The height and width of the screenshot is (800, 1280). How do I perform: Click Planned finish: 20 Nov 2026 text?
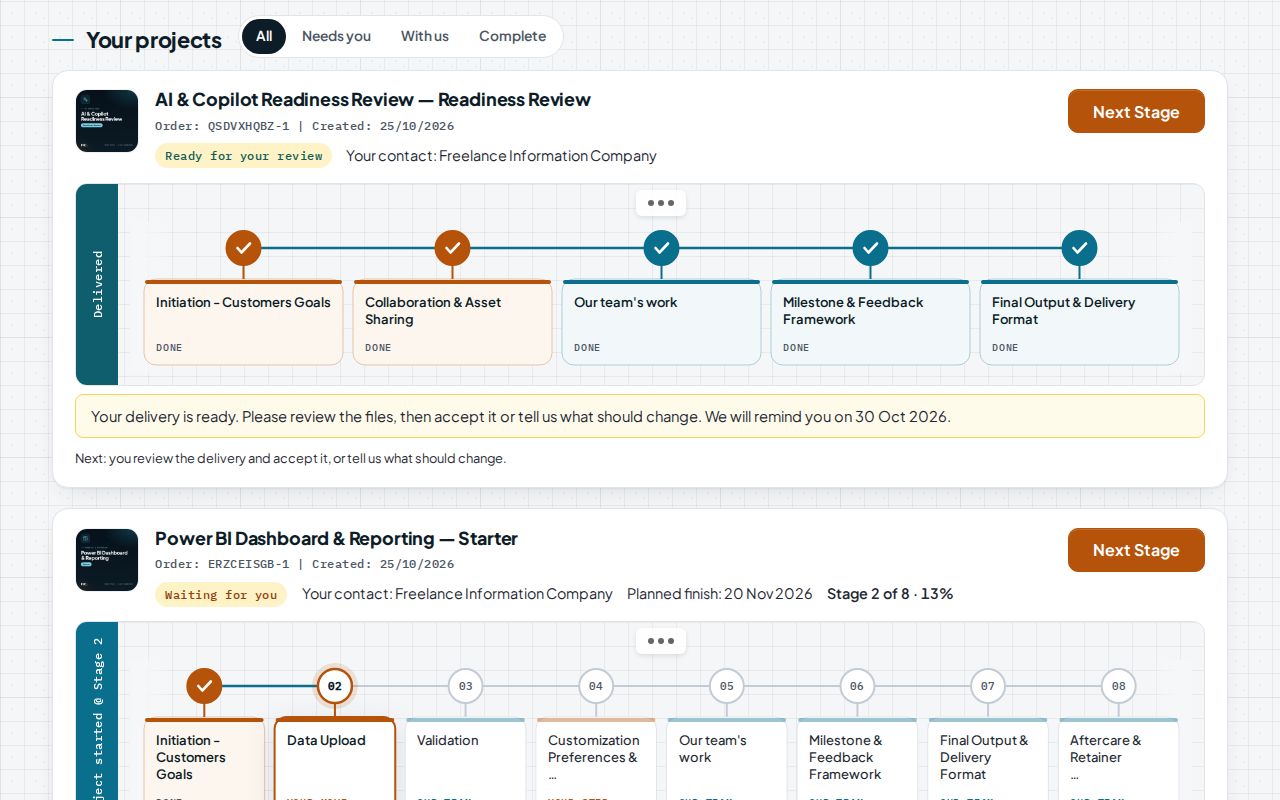[x=720, y=594]
